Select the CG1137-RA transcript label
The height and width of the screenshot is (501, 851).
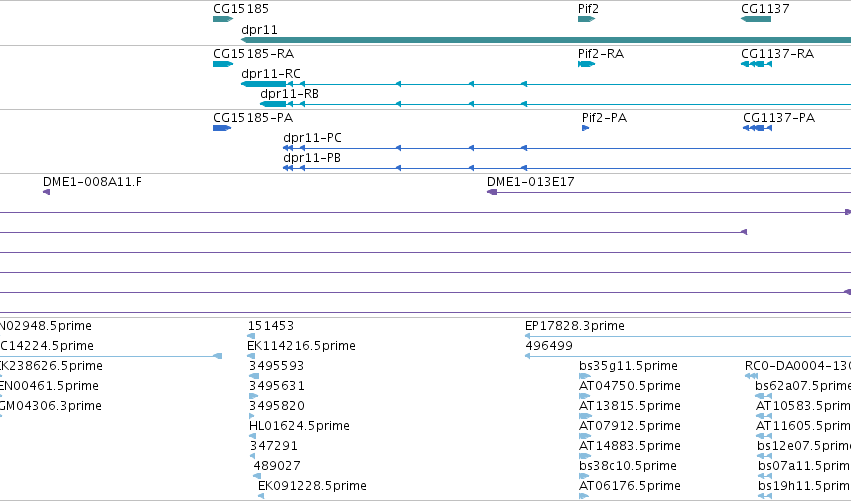click(777, 54)
